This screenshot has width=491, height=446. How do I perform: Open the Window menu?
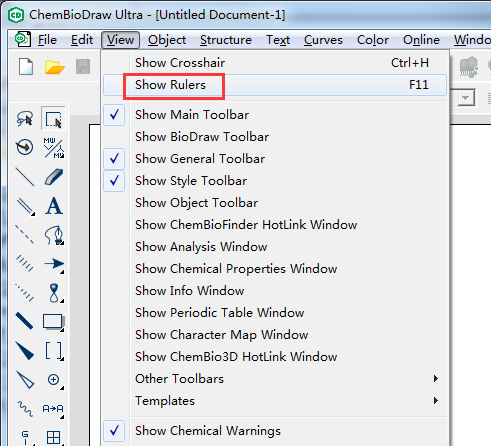coord(471,40)
